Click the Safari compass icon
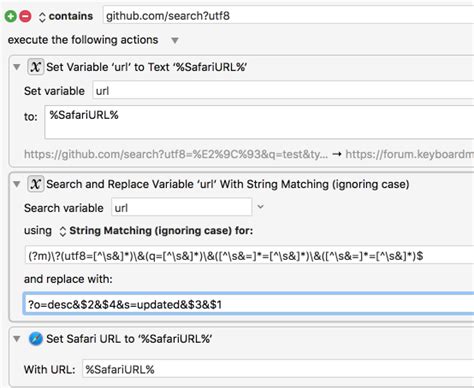Screen dimensions: 474x388 (36, 339)
